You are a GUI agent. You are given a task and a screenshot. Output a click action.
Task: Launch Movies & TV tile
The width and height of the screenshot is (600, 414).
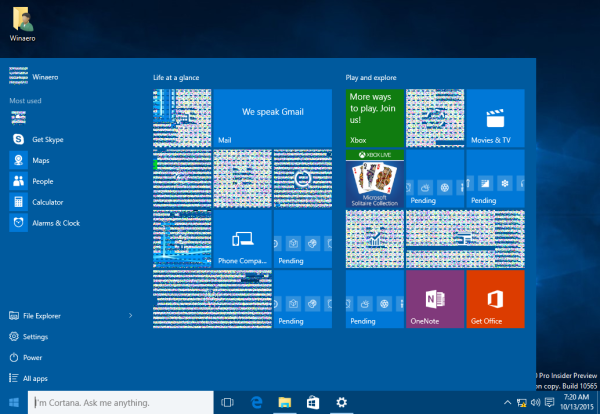tap(494, 118)
